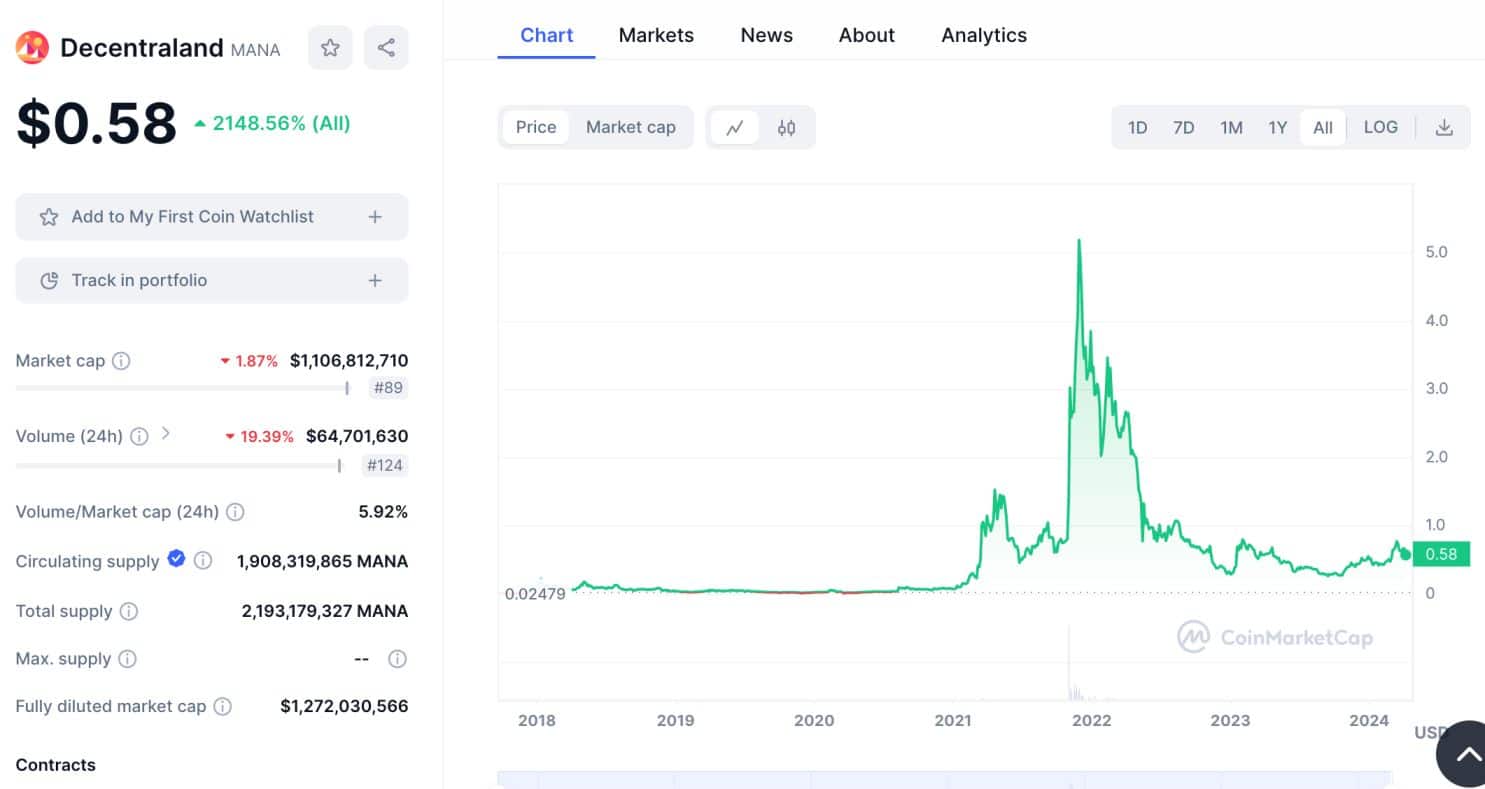Open the News tab
The height and width of the screenshot is (789, 1485).
767,35
